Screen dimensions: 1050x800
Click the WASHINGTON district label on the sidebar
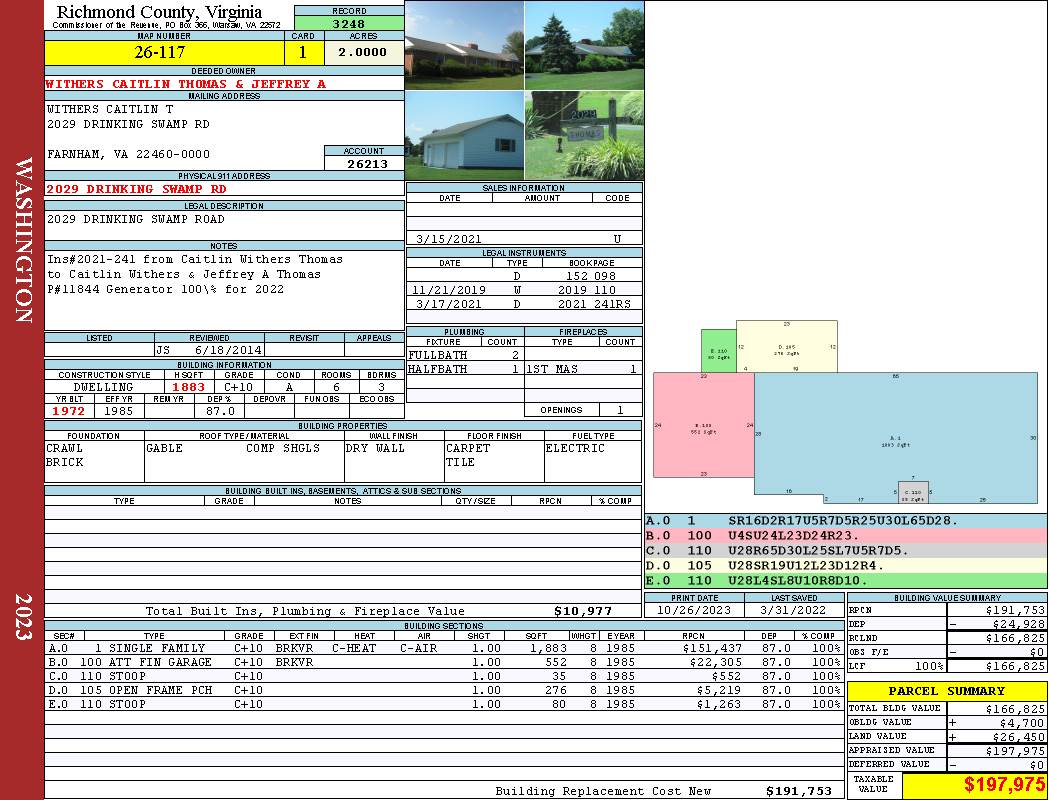[x=23, y=240]
